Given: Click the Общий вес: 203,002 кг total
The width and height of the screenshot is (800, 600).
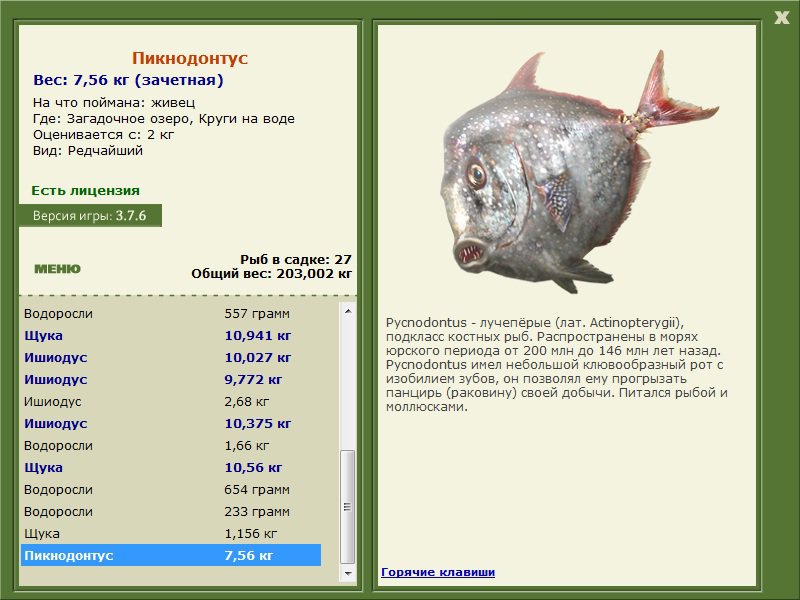Looking at the screenshot, I should pyautogui.click(x=271, y=273).
